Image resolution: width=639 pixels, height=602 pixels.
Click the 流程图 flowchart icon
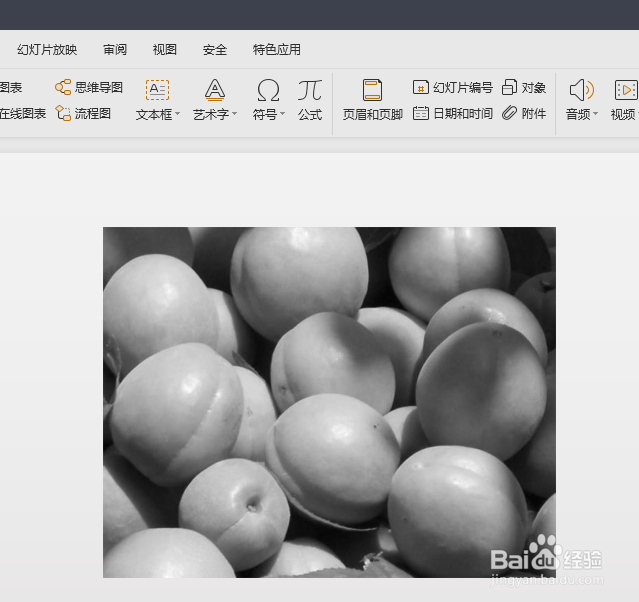tap(63, 113)
